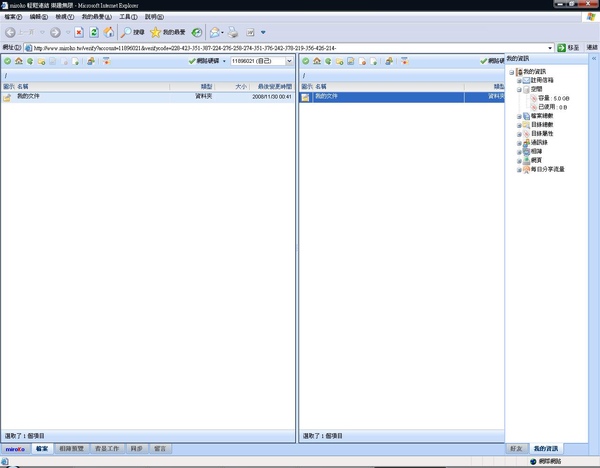Screen dimensions: 600x468
Task: Click the filter icon in right pane toolbar
Action: pyautogui.click(x=404, y=61)
